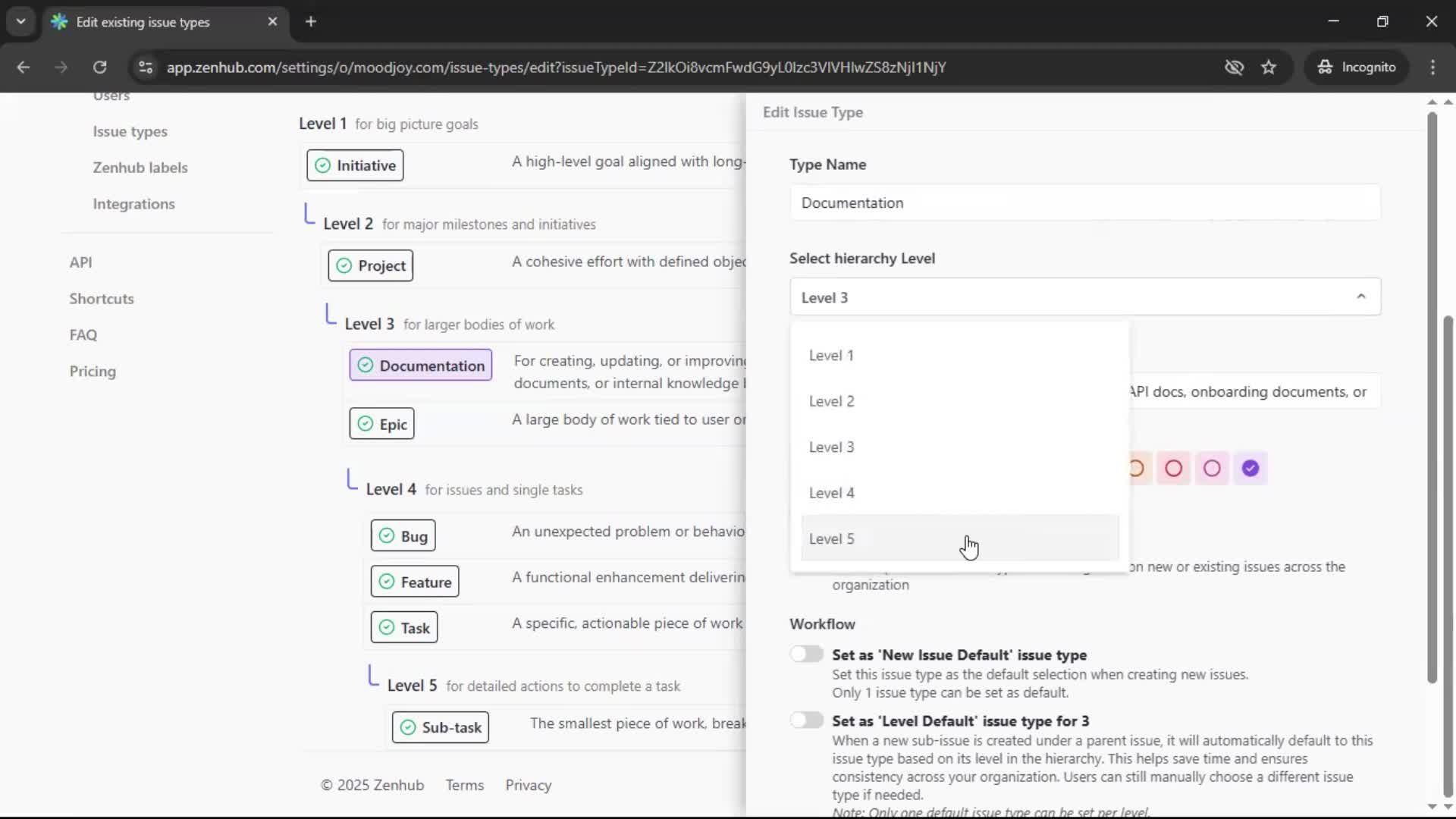The image size is (1456, 819).
Task: Click the Bug issue type icon
Action: (x=387, y=535)
